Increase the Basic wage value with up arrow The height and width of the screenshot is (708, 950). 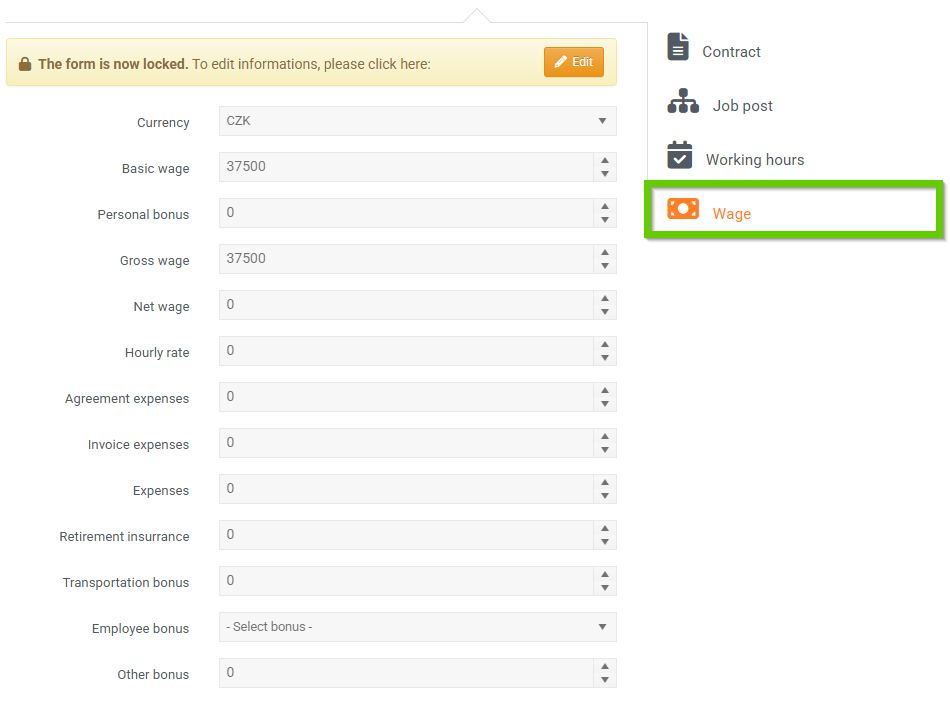click(x=605, y=161)
